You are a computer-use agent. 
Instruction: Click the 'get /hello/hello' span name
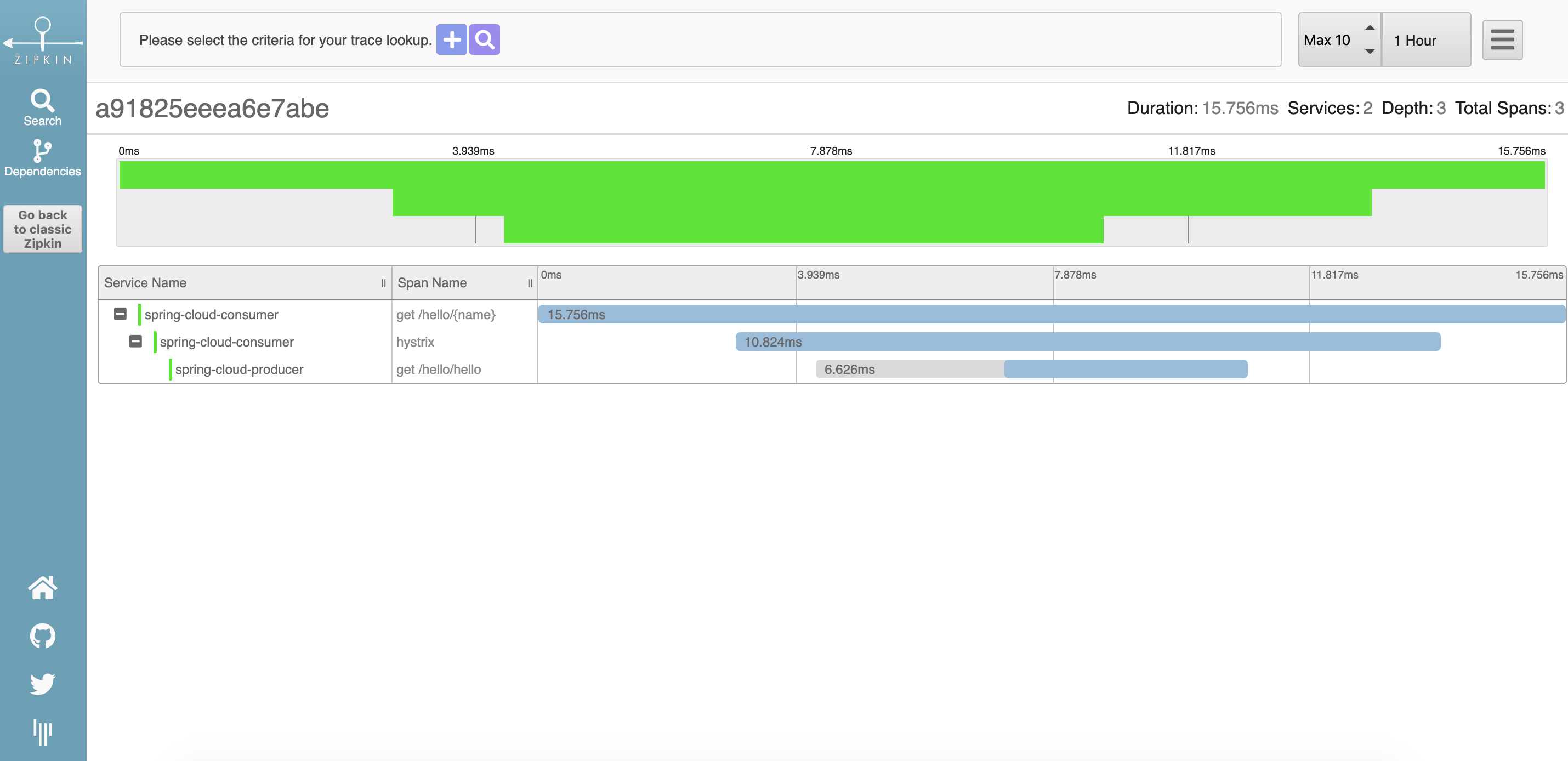point(438,370)
